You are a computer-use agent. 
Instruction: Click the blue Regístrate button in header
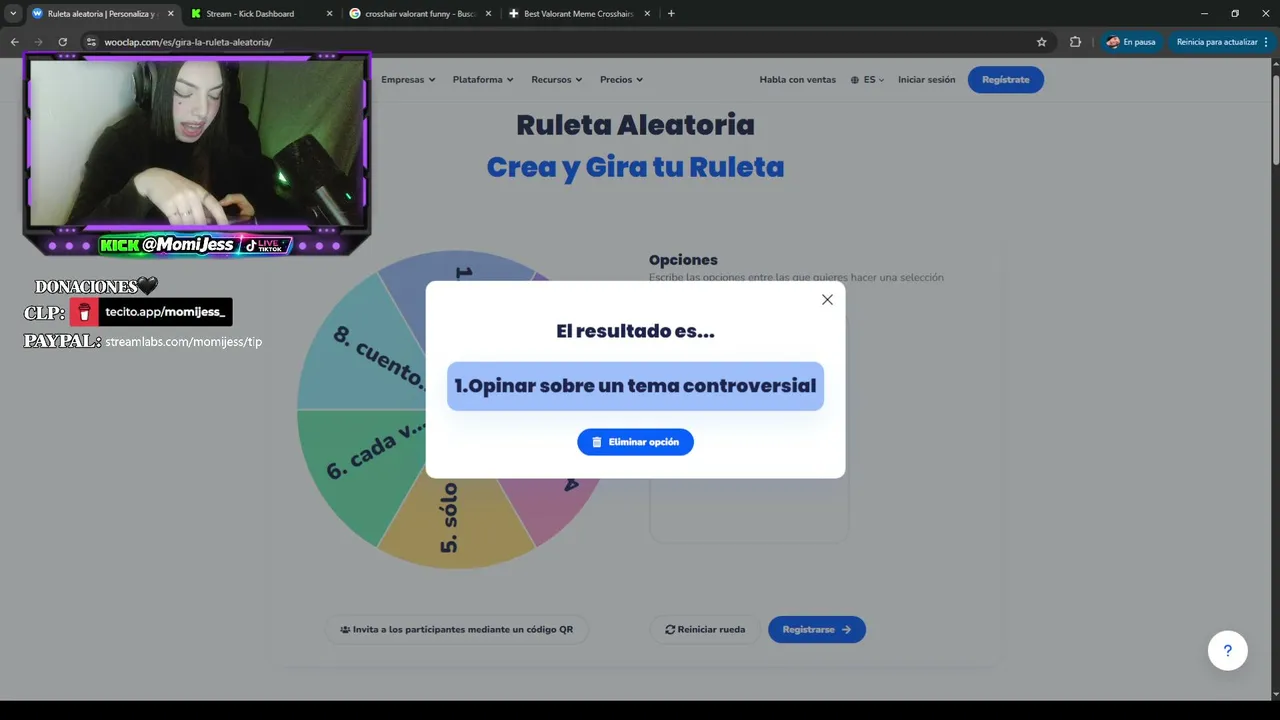pyautogui.click(x=1005, y=80)
